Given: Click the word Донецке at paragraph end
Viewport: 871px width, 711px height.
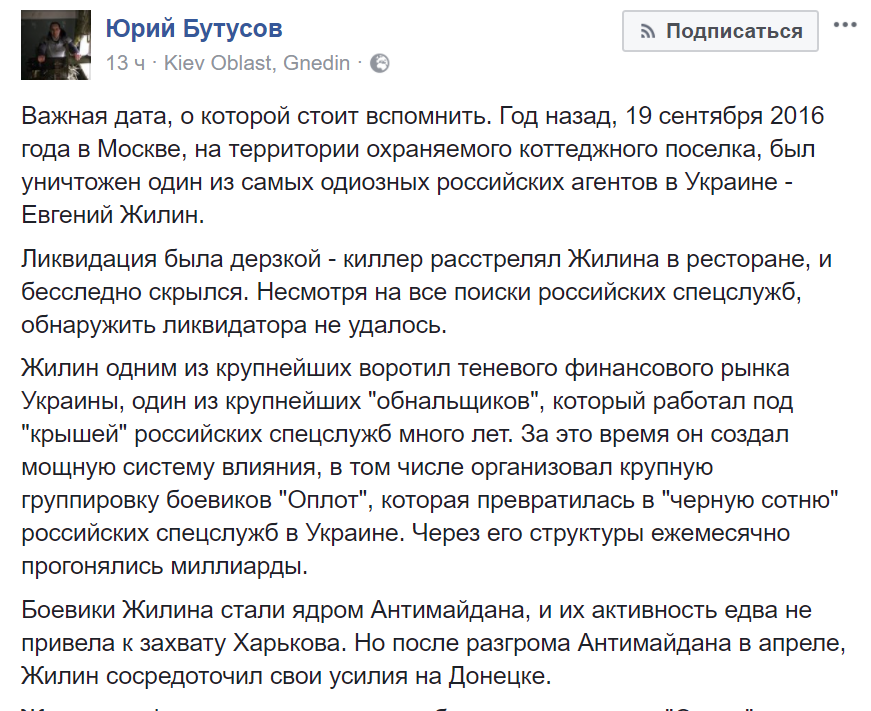Looking at the screenshot, I should click(x=499, y=676).
